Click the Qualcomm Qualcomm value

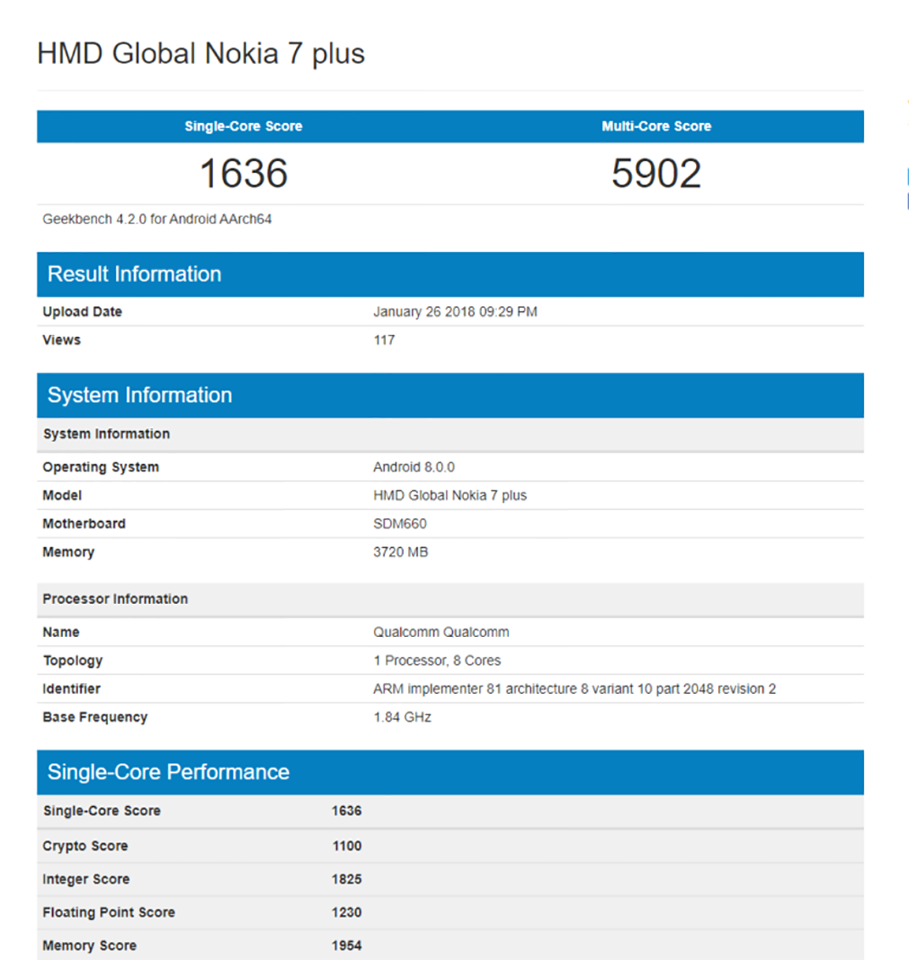coord(441,632)
